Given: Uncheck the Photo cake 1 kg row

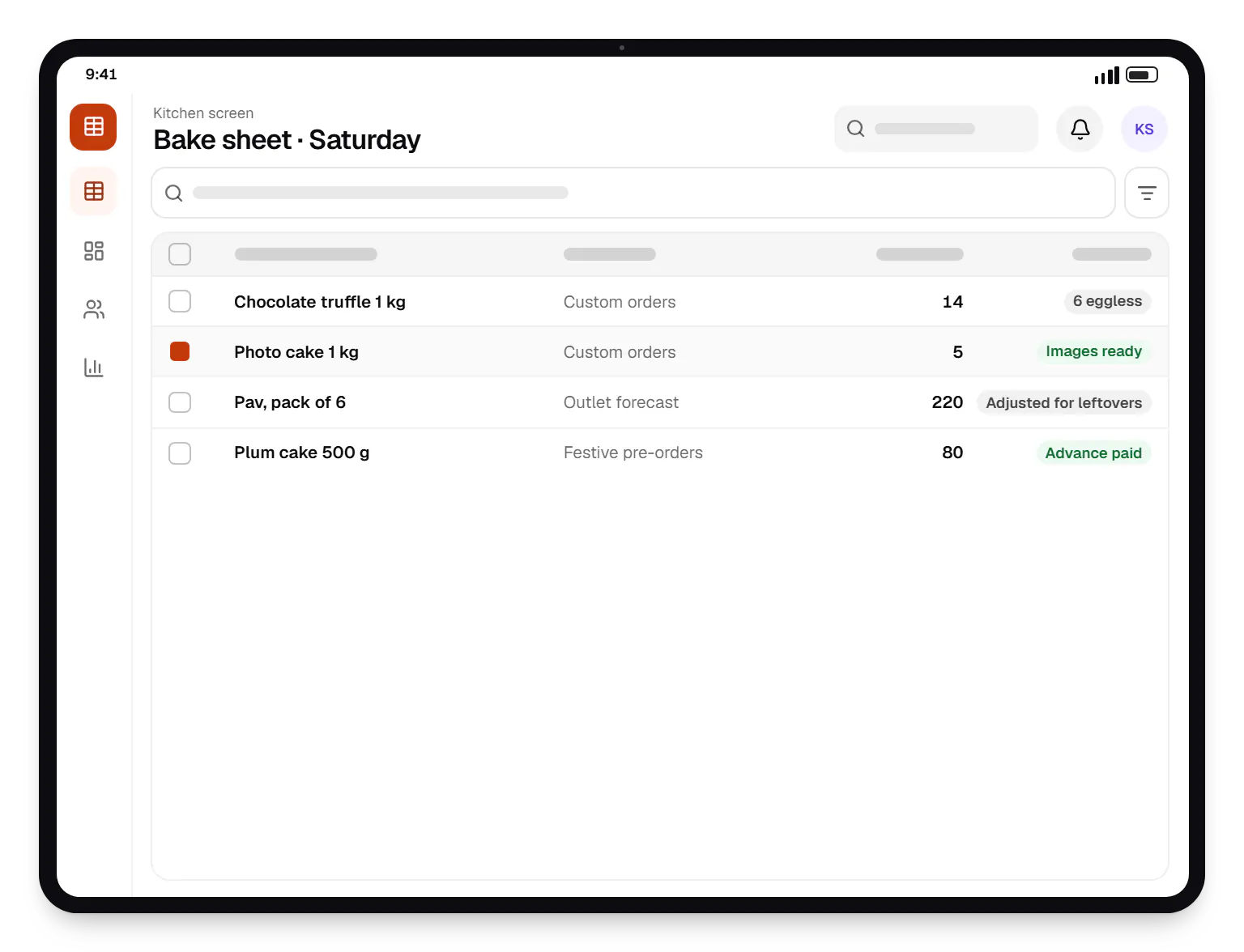Looking at the screenshot, I should (180, 351).
